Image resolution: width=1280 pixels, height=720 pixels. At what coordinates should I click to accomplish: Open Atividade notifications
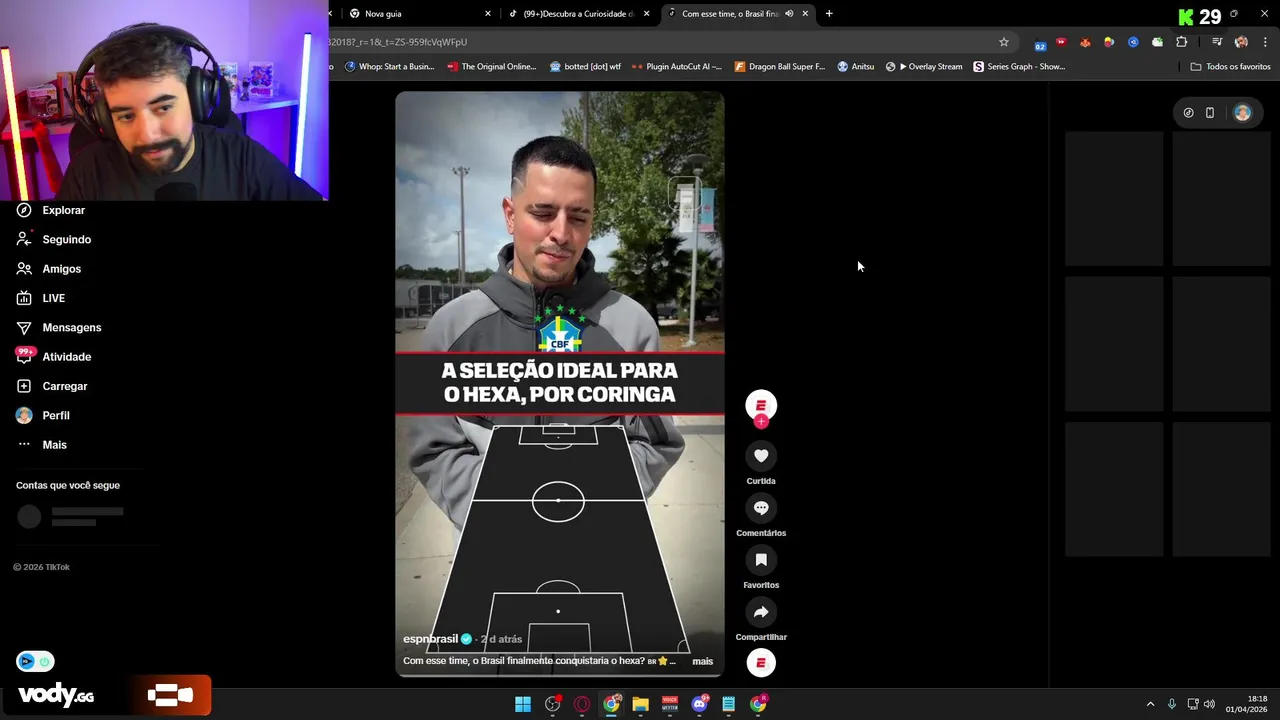coord(54,357)
